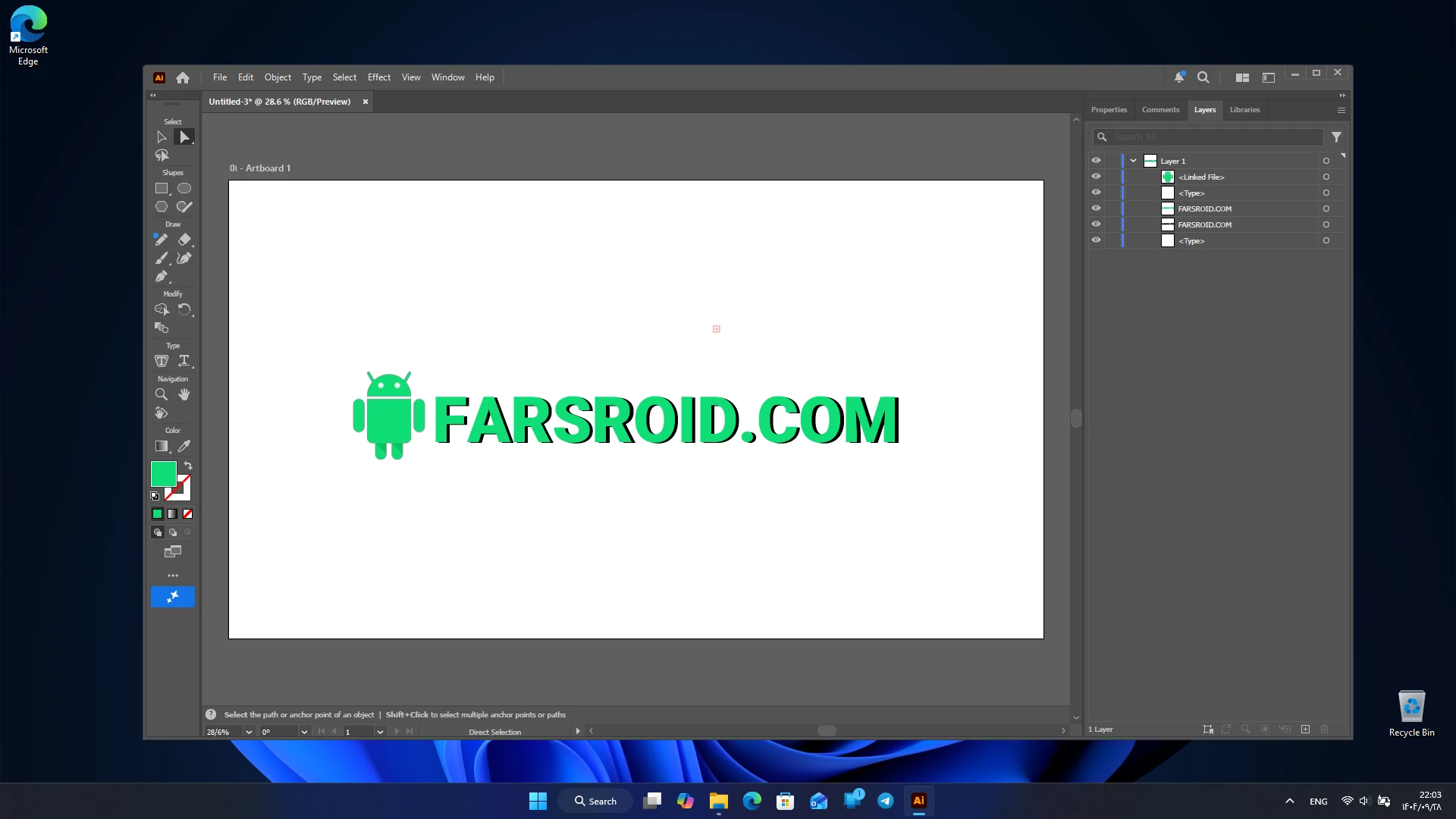Screen dimensions: 1456x819
Task: Click the green fill color swatch
Action: pyautogui.click(x=163, y=474)
